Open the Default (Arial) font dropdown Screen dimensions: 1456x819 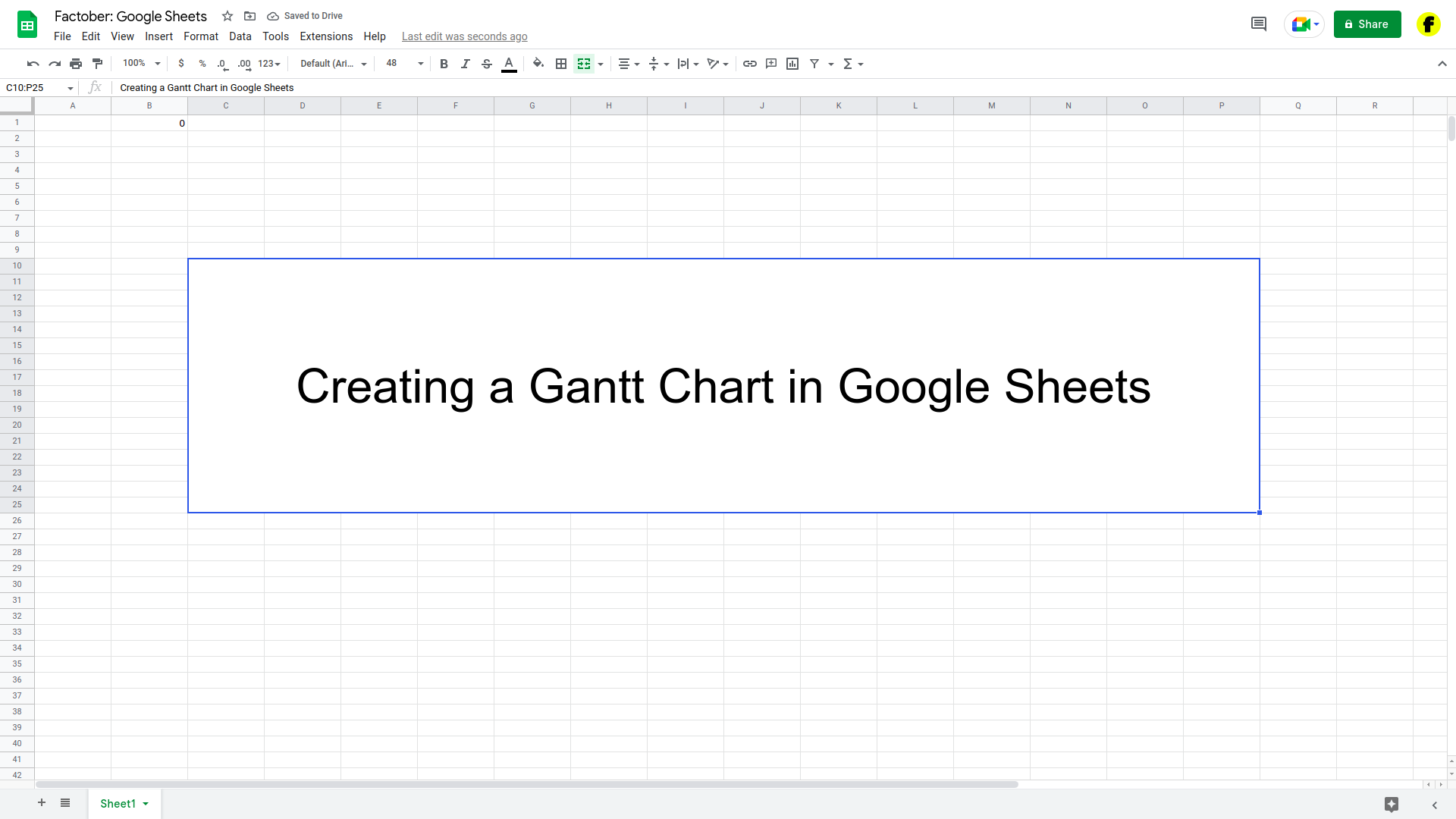click(334, 64)
